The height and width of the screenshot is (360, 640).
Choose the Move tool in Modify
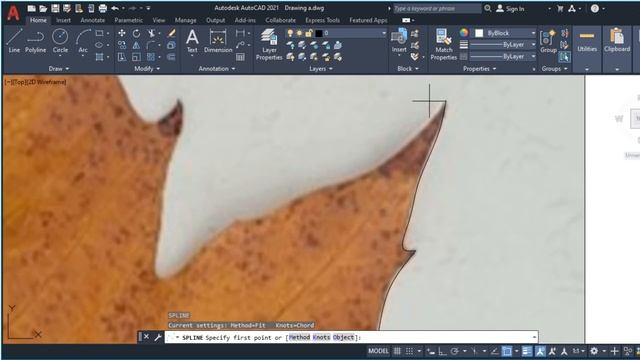click(x=122, y=33)
